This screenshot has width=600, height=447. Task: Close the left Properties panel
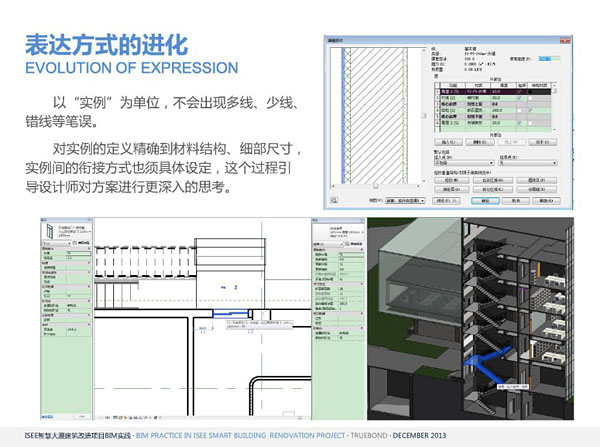click(90, 220)
